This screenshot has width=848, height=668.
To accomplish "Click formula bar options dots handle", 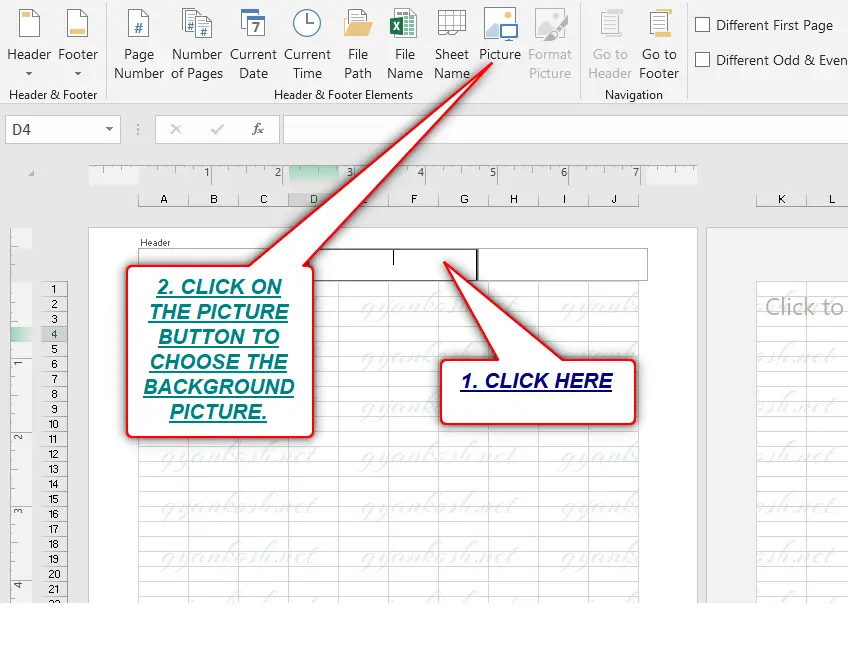I will click(138, 129).
